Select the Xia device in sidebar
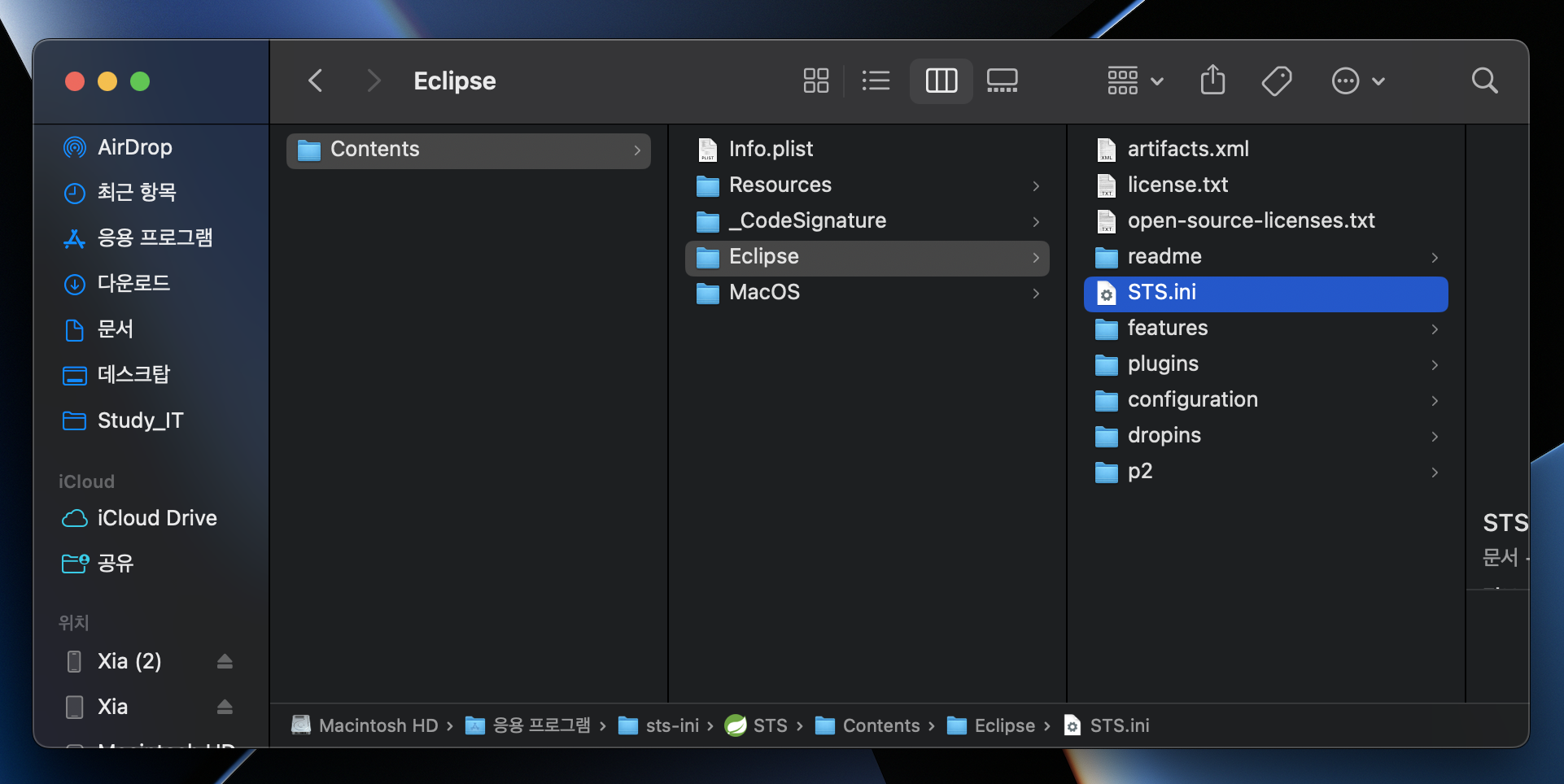Screen dimensions: 1564x784 click(x=112, y=707)
